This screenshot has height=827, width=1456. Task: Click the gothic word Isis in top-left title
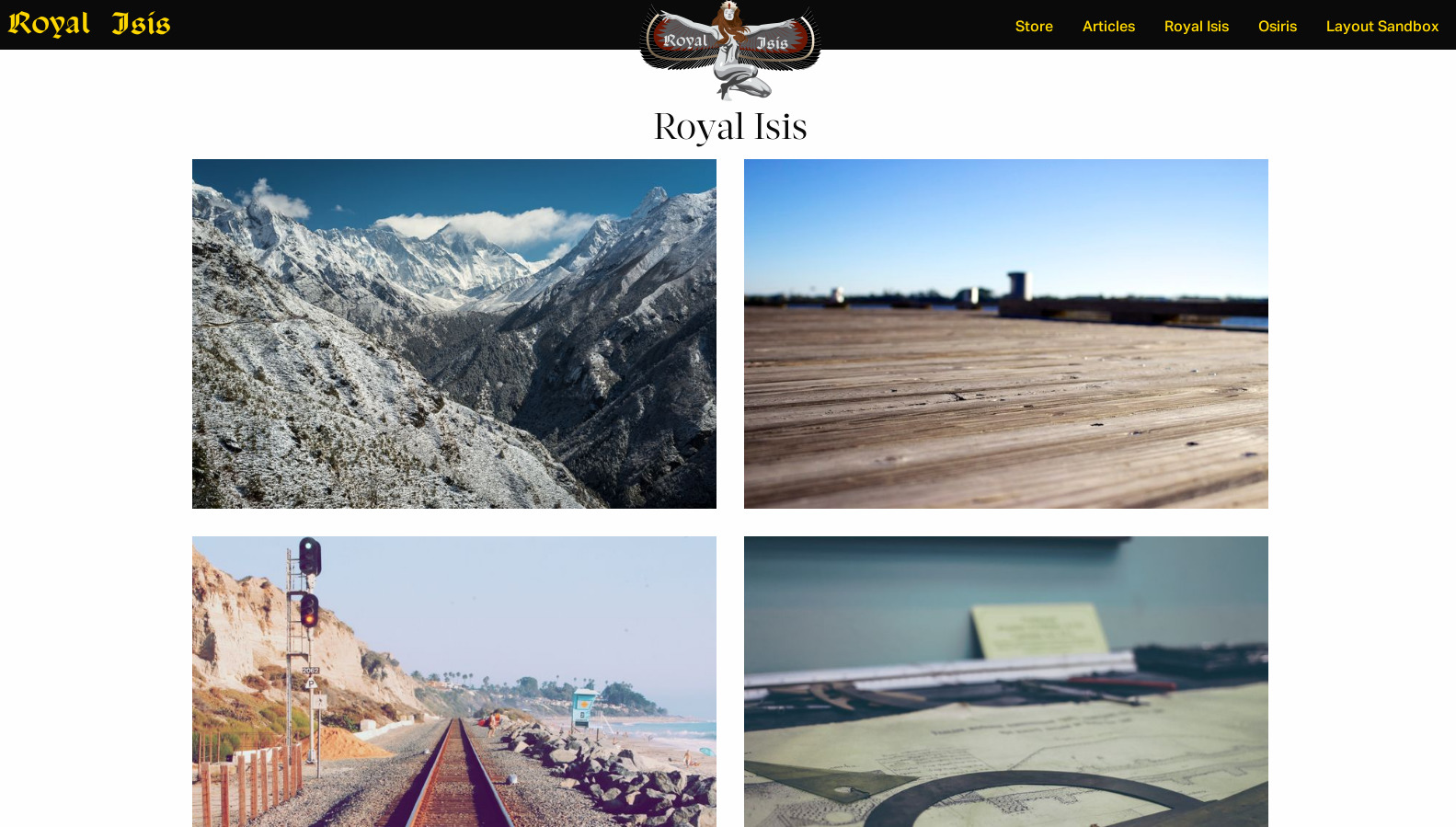tap(142, 24)
